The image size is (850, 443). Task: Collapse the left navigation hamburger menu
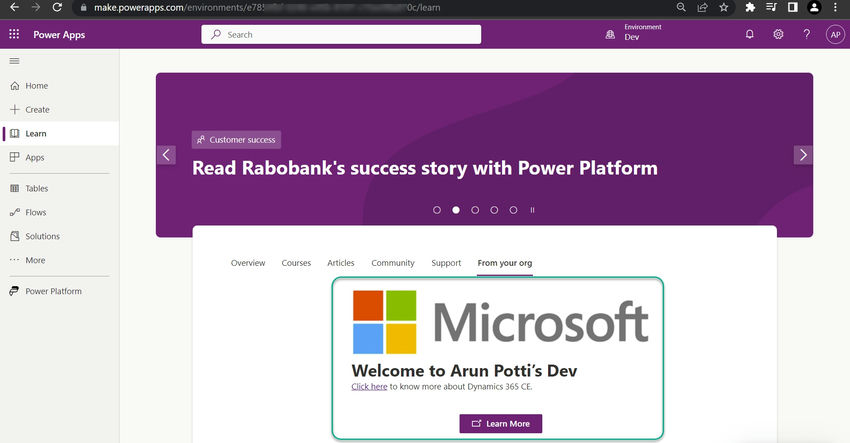click(15, 61)
